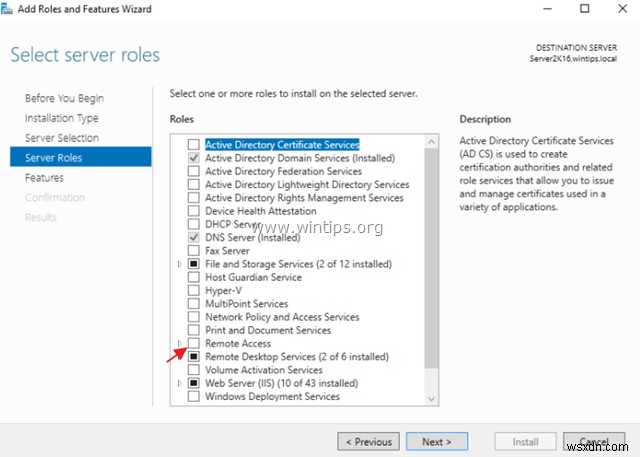640x457 pixels.
Task: Click the Next button
Action: tap(437, 441)
